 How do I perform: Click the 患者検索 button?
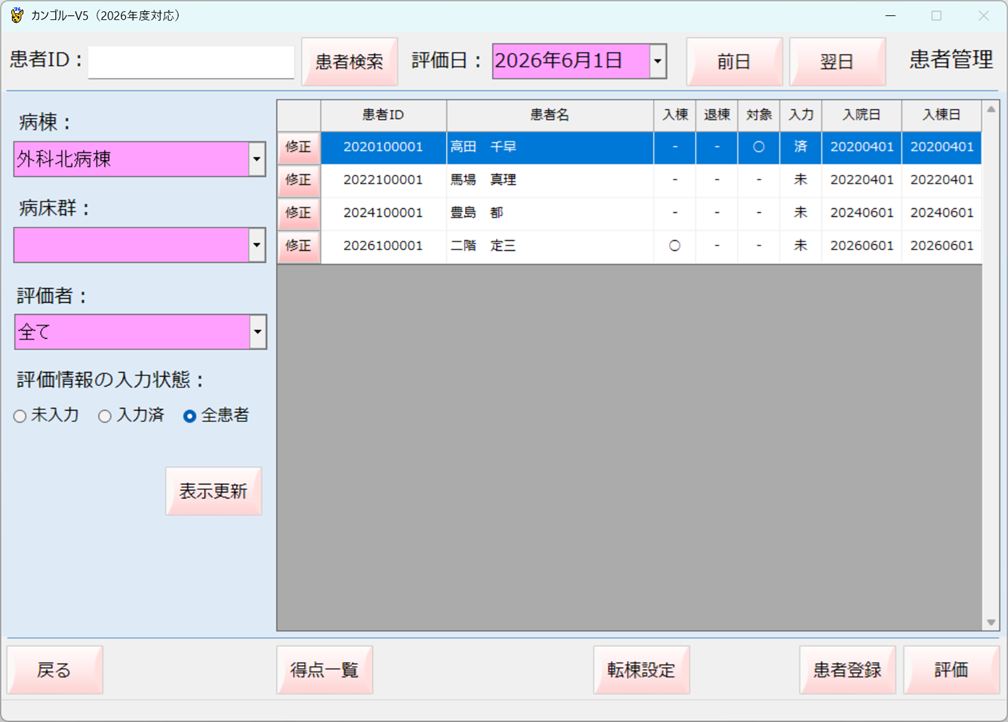349,61
